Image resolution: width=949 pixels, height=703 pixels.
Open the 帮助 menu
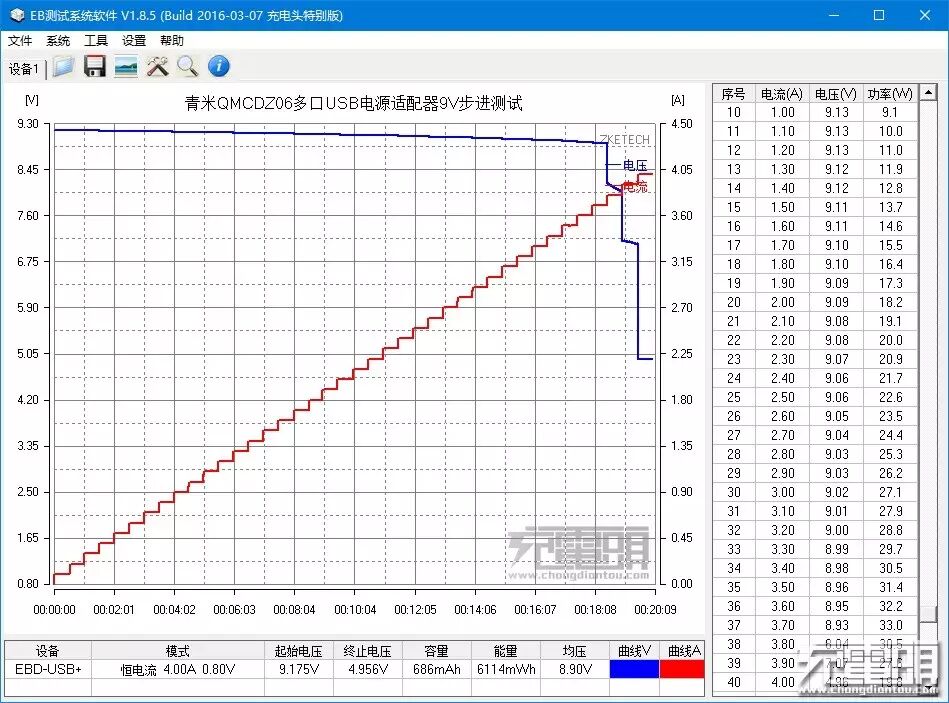coord(172,41)
